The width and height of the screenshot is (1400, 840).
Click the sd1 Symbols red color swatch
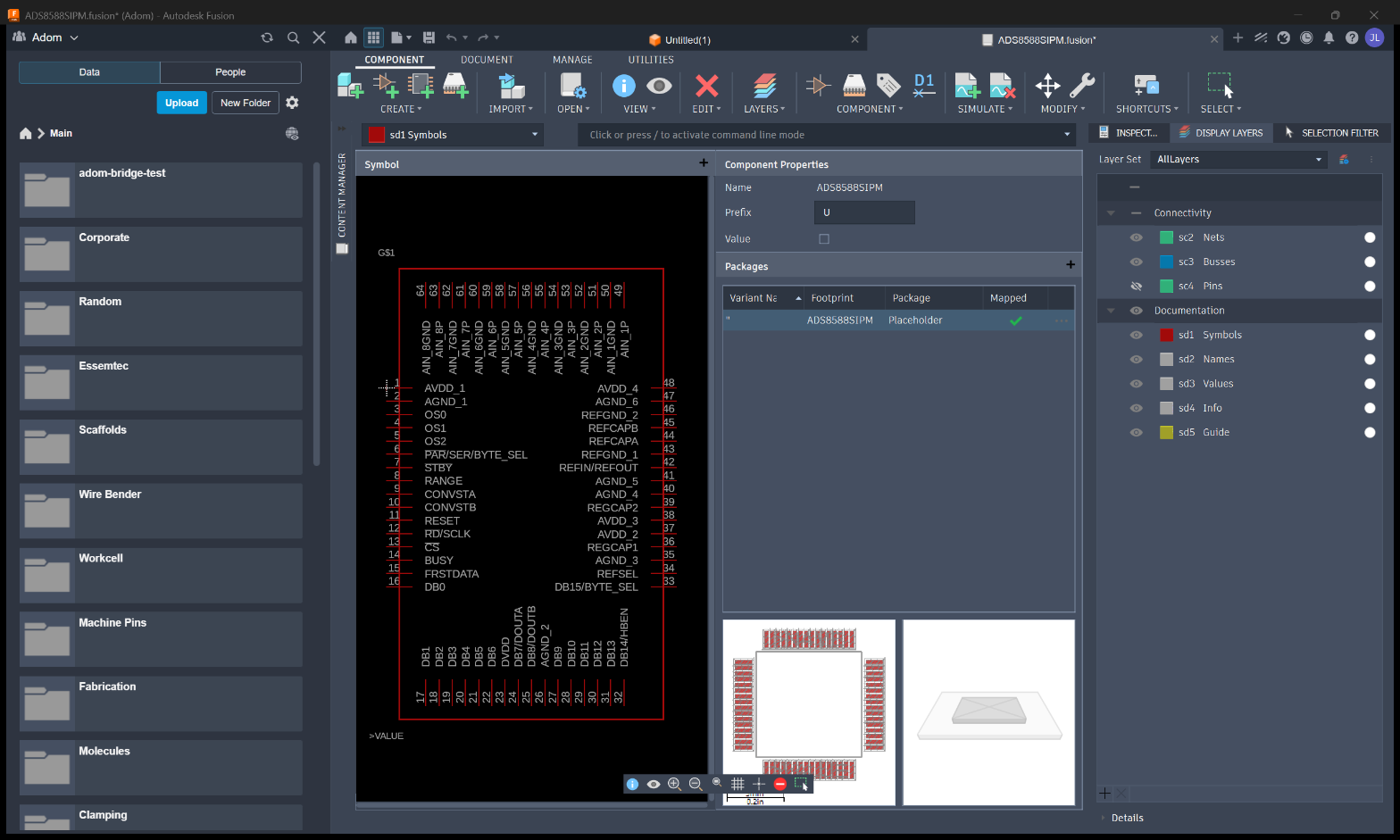click(1166, 335)
